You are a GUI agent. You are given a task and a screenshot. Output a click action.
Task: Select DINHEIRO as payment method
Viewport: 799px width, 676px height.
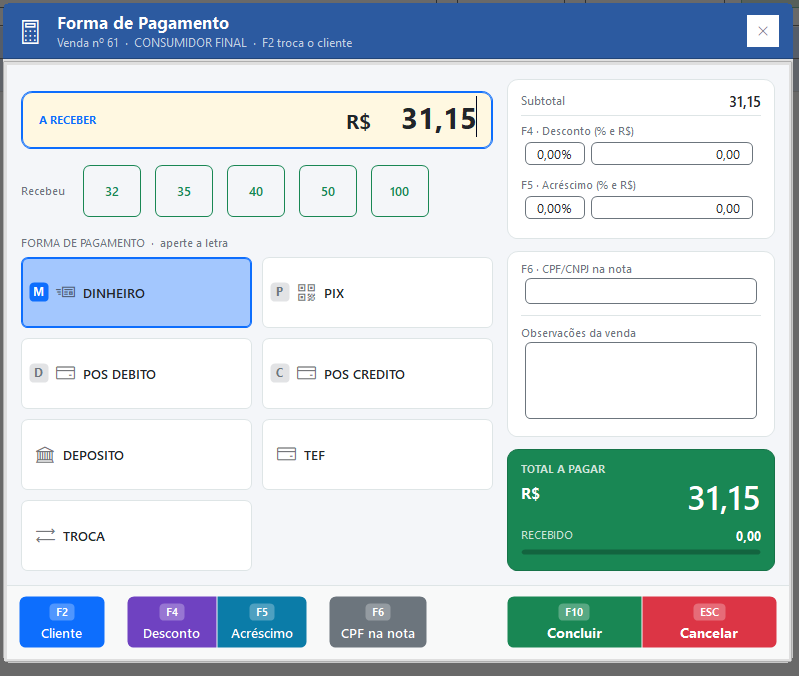coord(136,292)
